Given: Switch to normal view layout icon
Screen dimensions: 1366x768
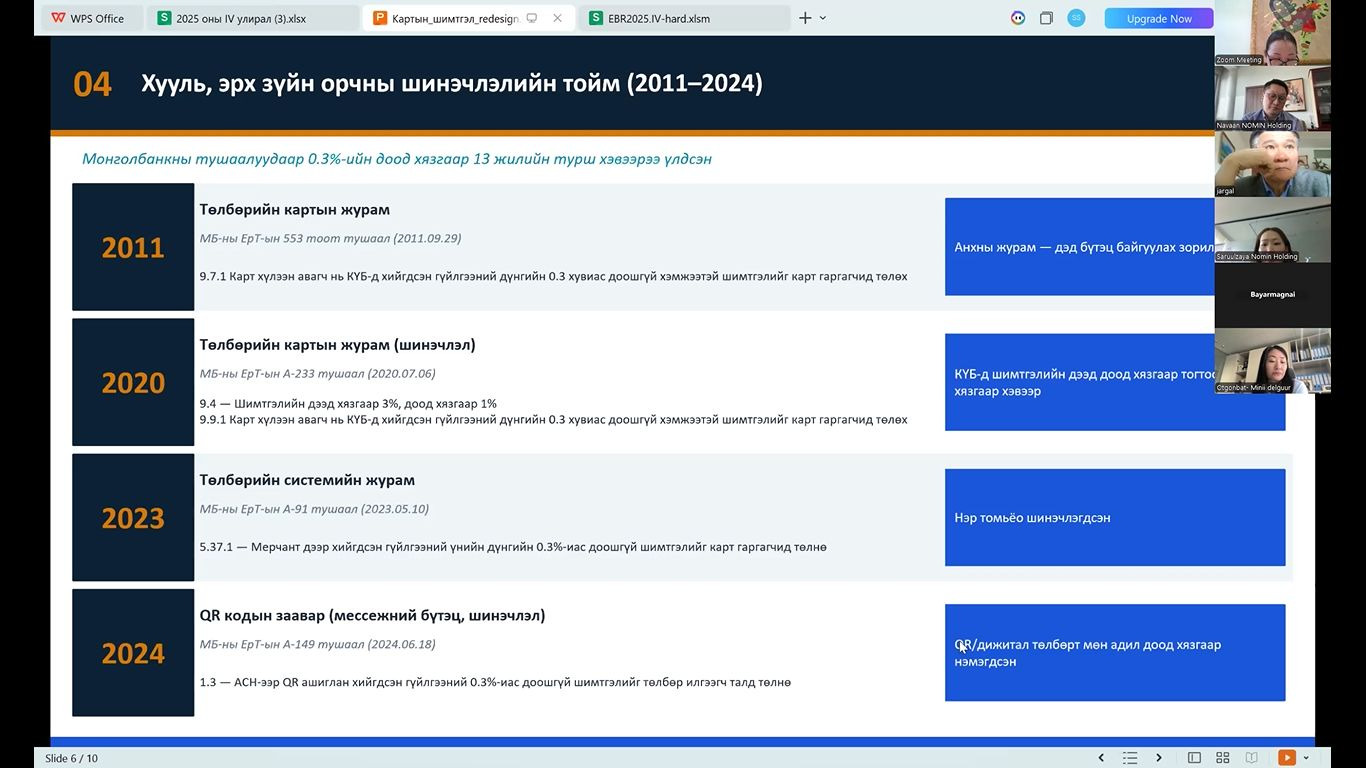Looking at the screenshot, I should click(x=1194, y=758).
